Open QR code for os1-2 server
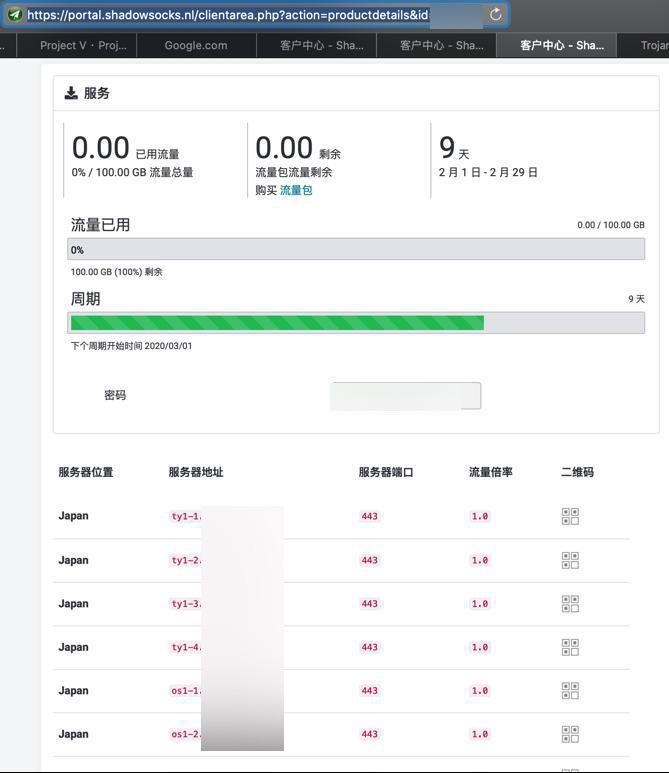This screenshot has height=773, width=669. tap(570, 734)
